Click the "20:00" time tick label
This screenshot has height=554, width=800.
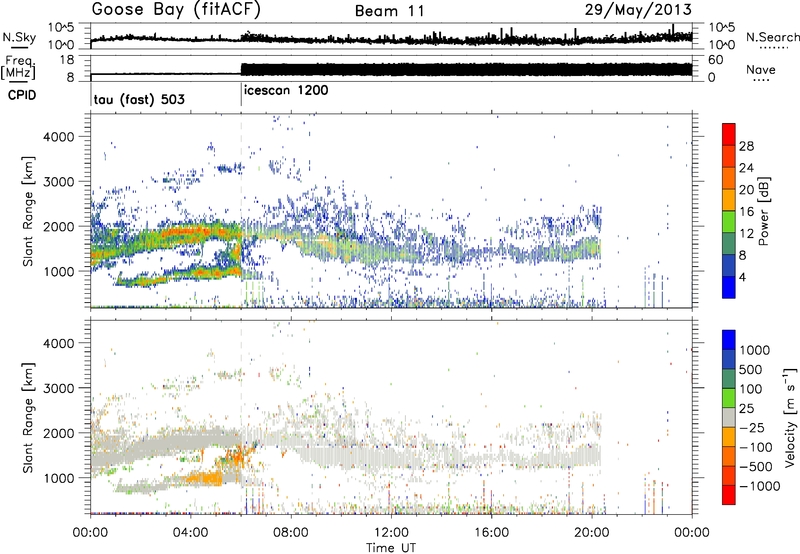click(x=591, y=533)
